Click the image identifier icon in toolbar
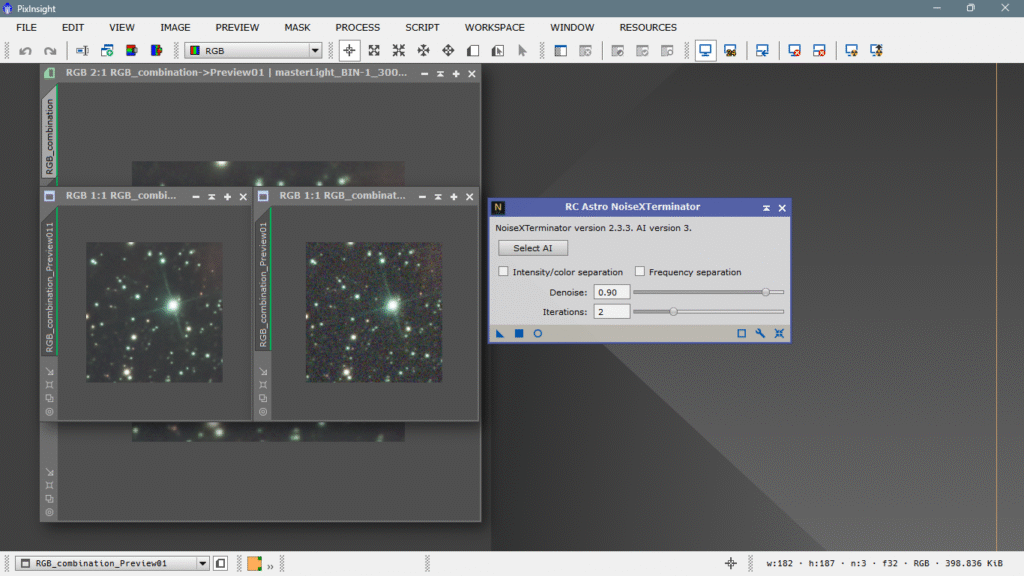1024x576 pixels. [x=82, y=51]
